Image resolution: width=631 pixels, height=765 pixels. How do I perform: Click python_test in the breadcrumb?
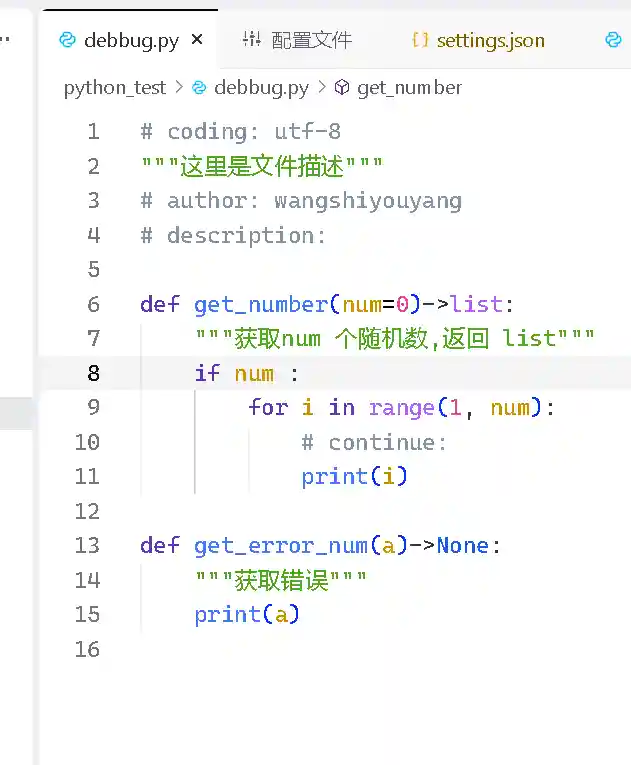[115, 88]
